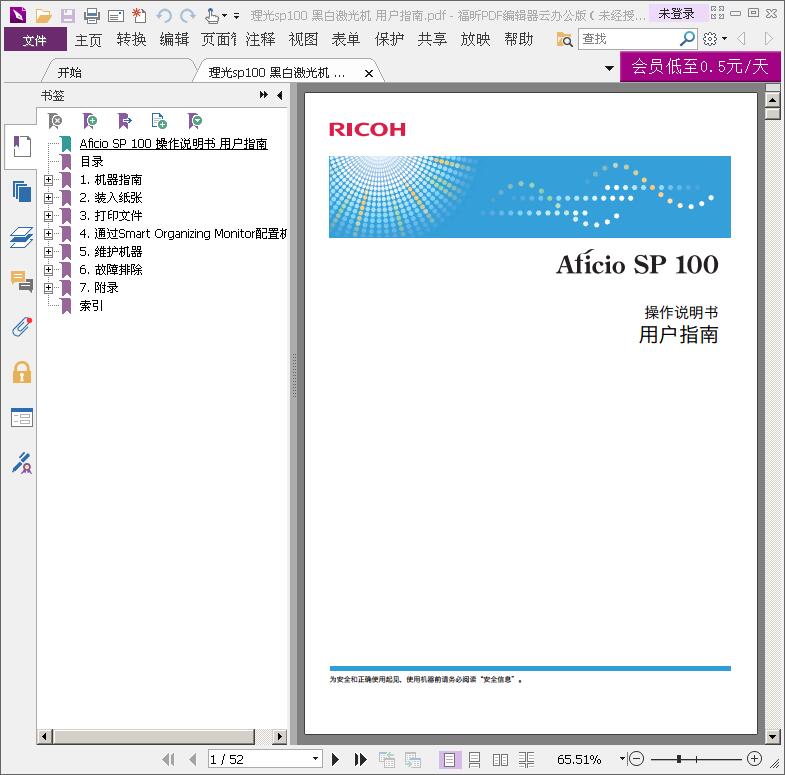
Task: Click the 查找 search input field
Action: [x=628, y=39]
